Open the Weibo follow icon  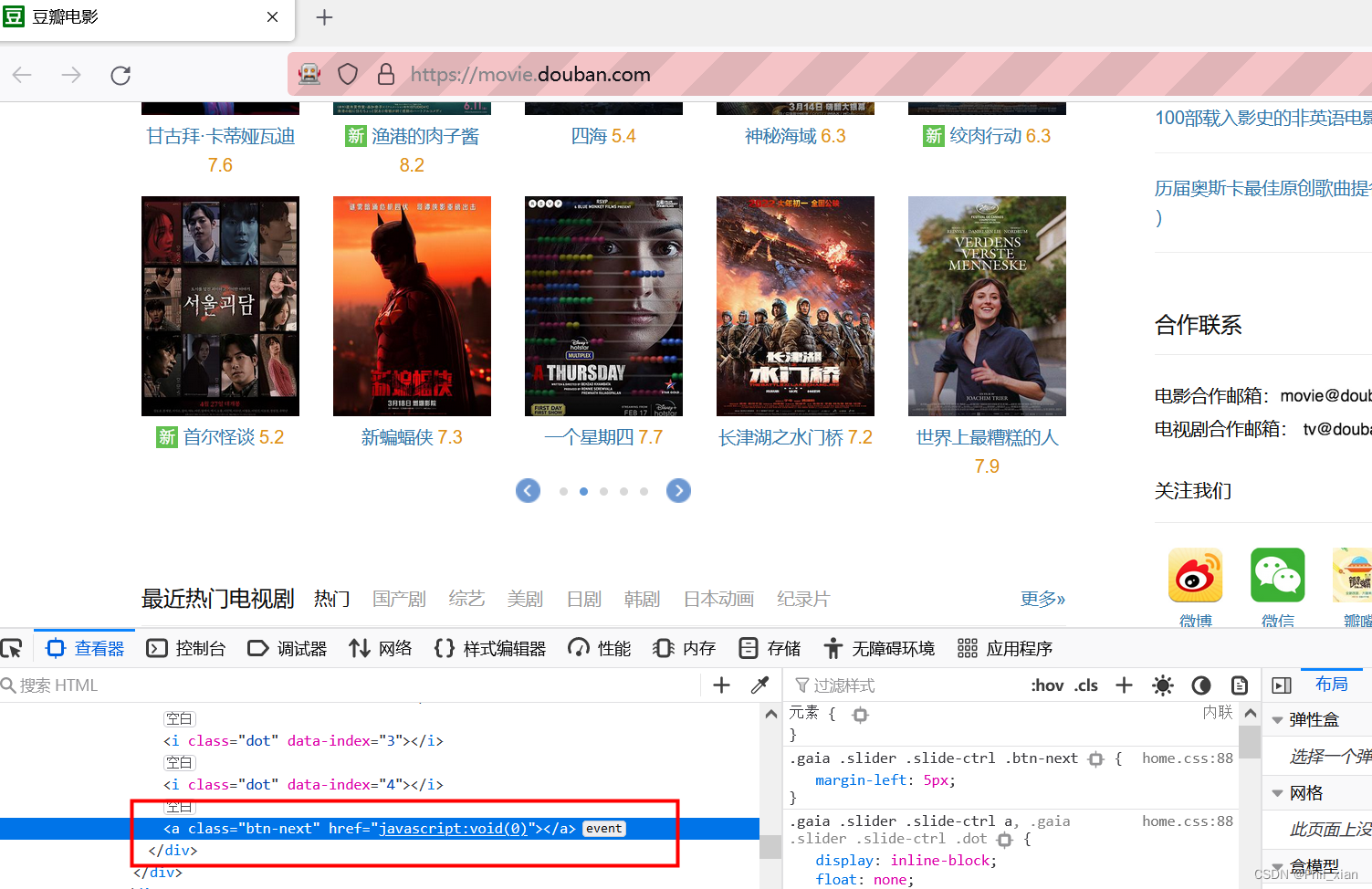pos(1196,575)
